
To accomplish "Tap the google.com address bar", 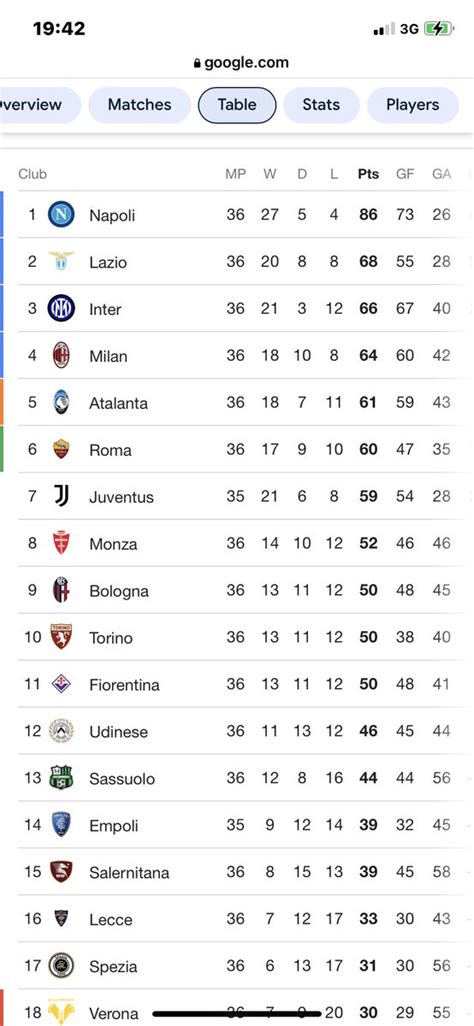I will 241,63.
